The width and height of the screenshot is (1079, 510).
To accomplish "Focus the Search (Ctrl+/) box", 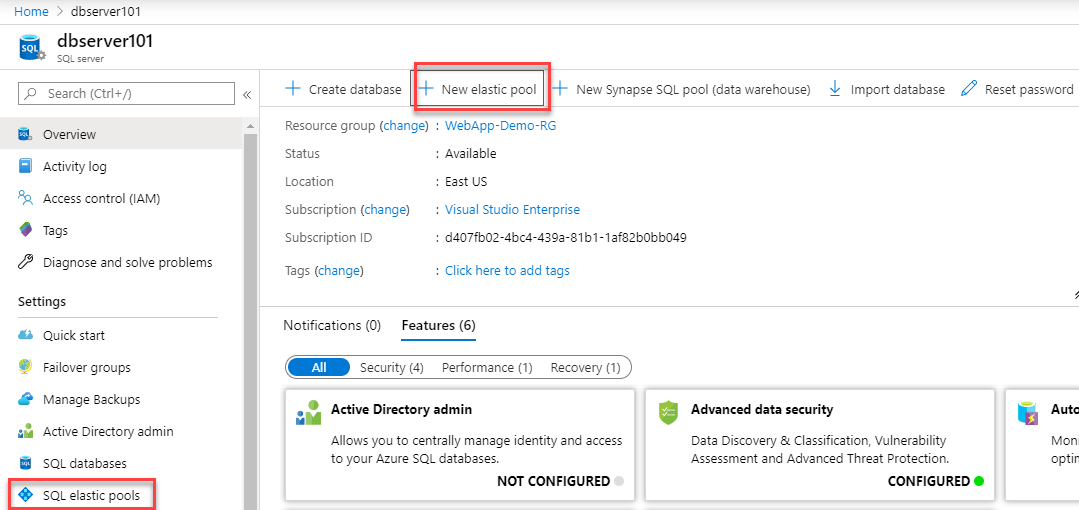I will tap(126, 94).
